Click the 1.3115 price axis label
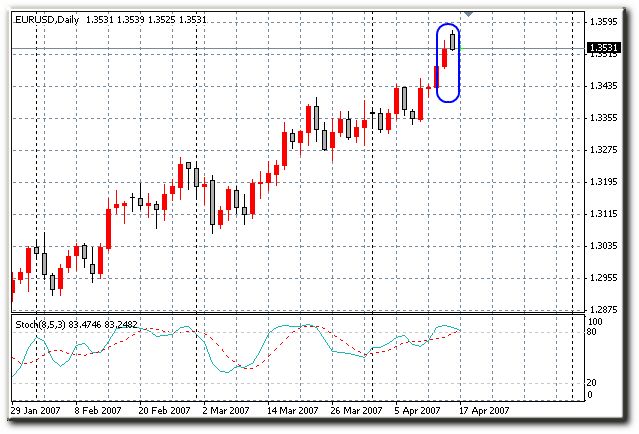Viewport: 639px width, 434px height. pos(604,214)
